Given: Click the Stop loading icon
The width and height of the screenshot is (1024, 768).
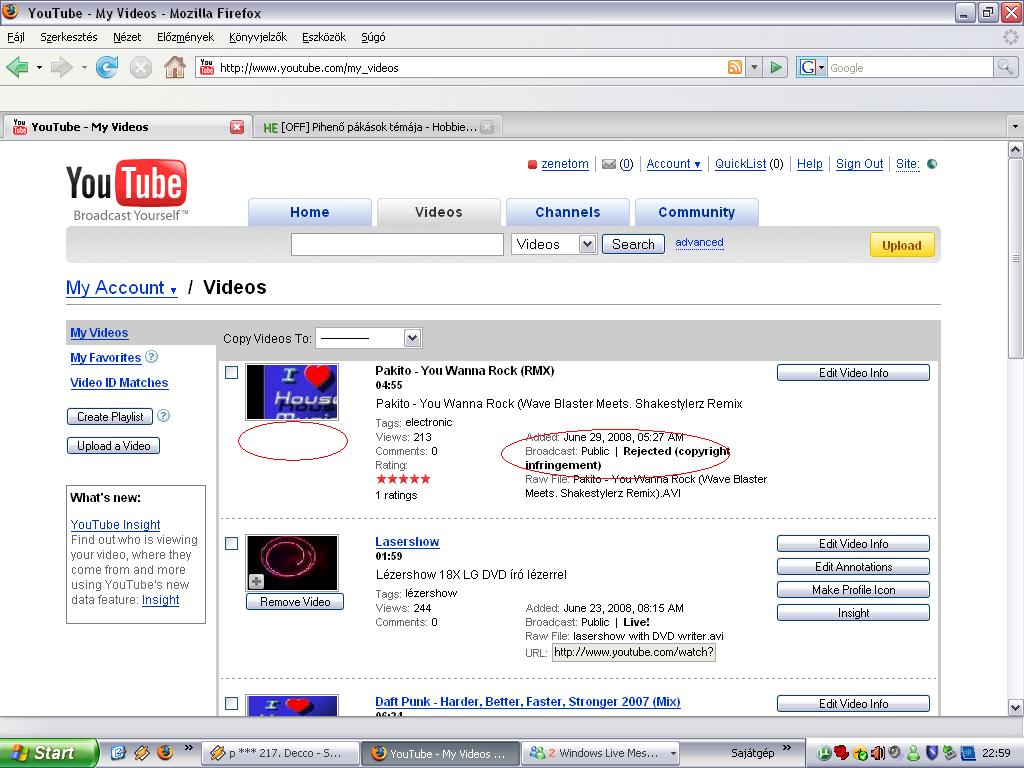Looking at the screenshot, I should pyautogui.click(x=140, y=67).
